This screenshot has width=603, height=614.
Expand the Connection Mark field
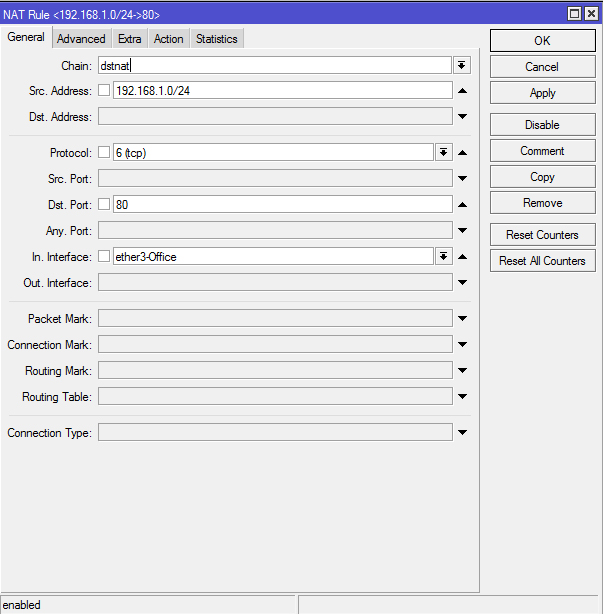click(462, 344)
